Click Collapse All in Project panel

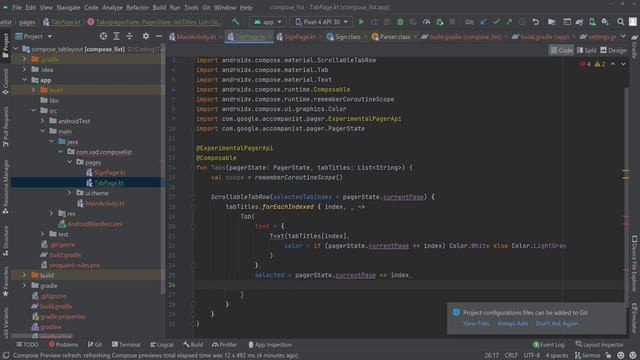pyautogui.click(x=129, y=36)
